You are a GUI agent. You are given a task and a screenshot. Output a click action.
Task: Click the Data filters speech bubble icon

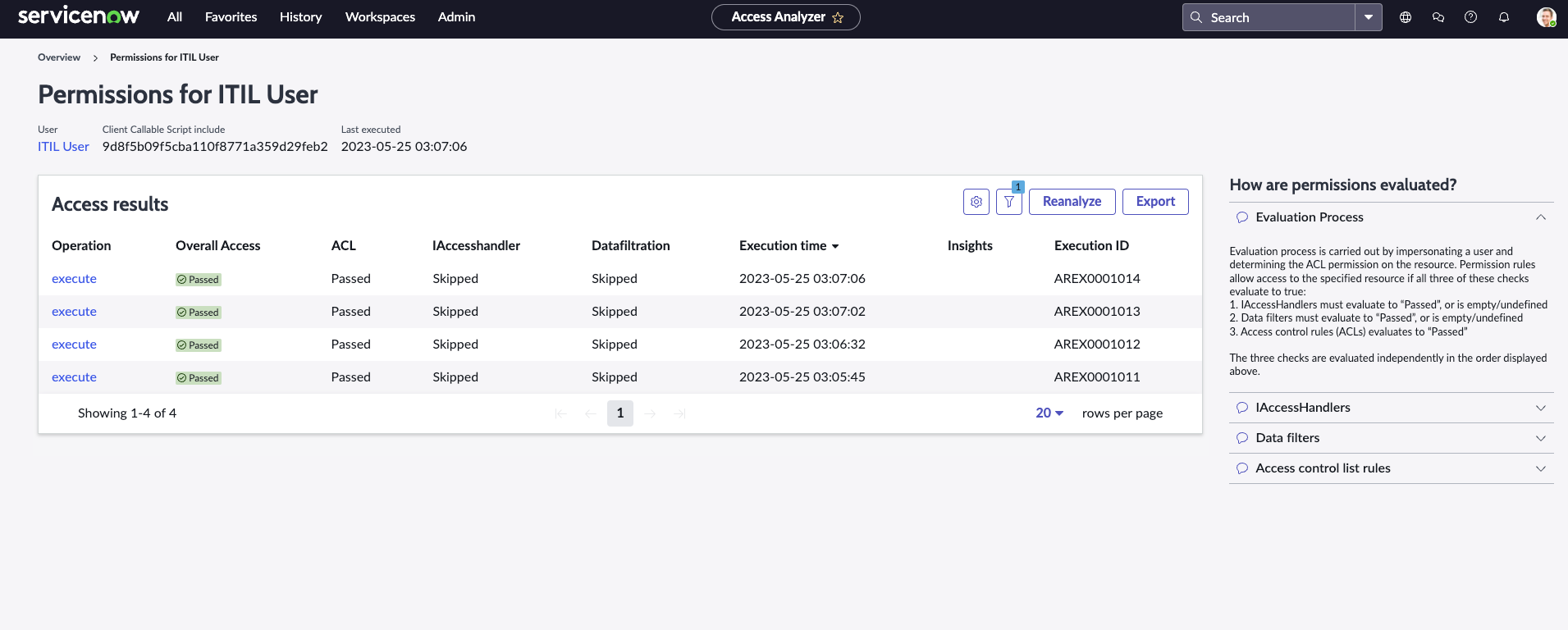[x=1242, y=438]
